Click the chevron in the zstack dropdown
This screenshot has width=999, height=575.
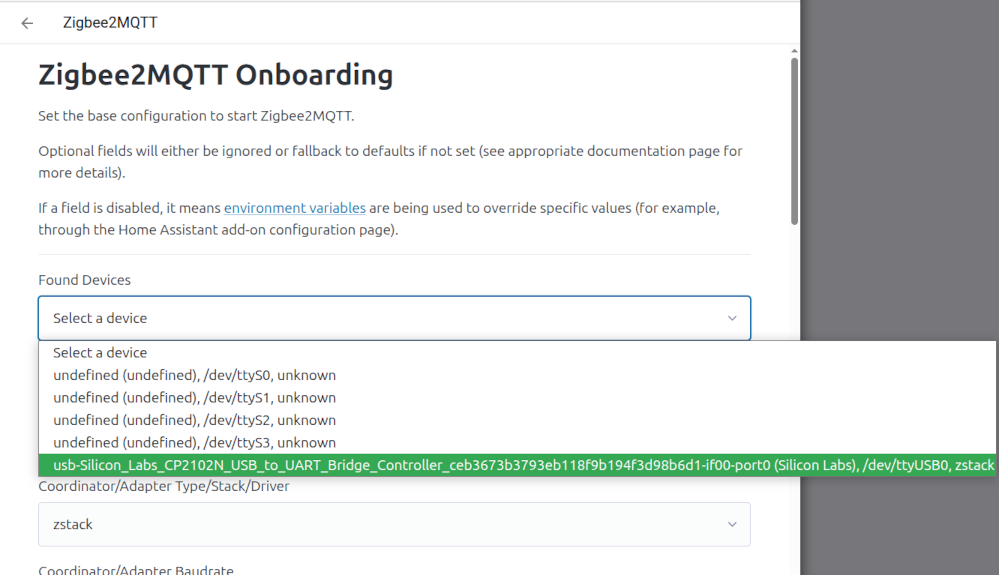(732, 524)
